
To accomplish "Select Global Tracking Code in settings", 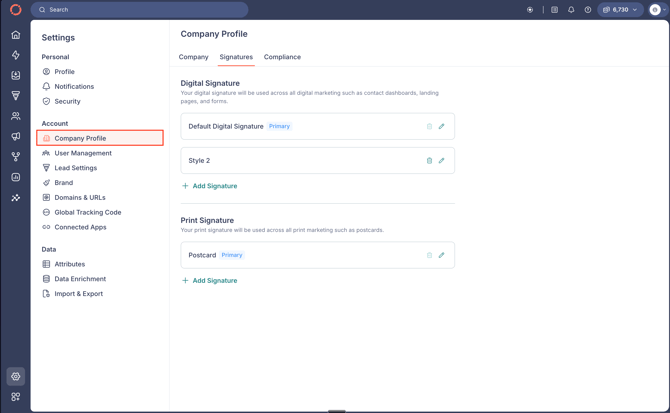I will pos(87,212).
